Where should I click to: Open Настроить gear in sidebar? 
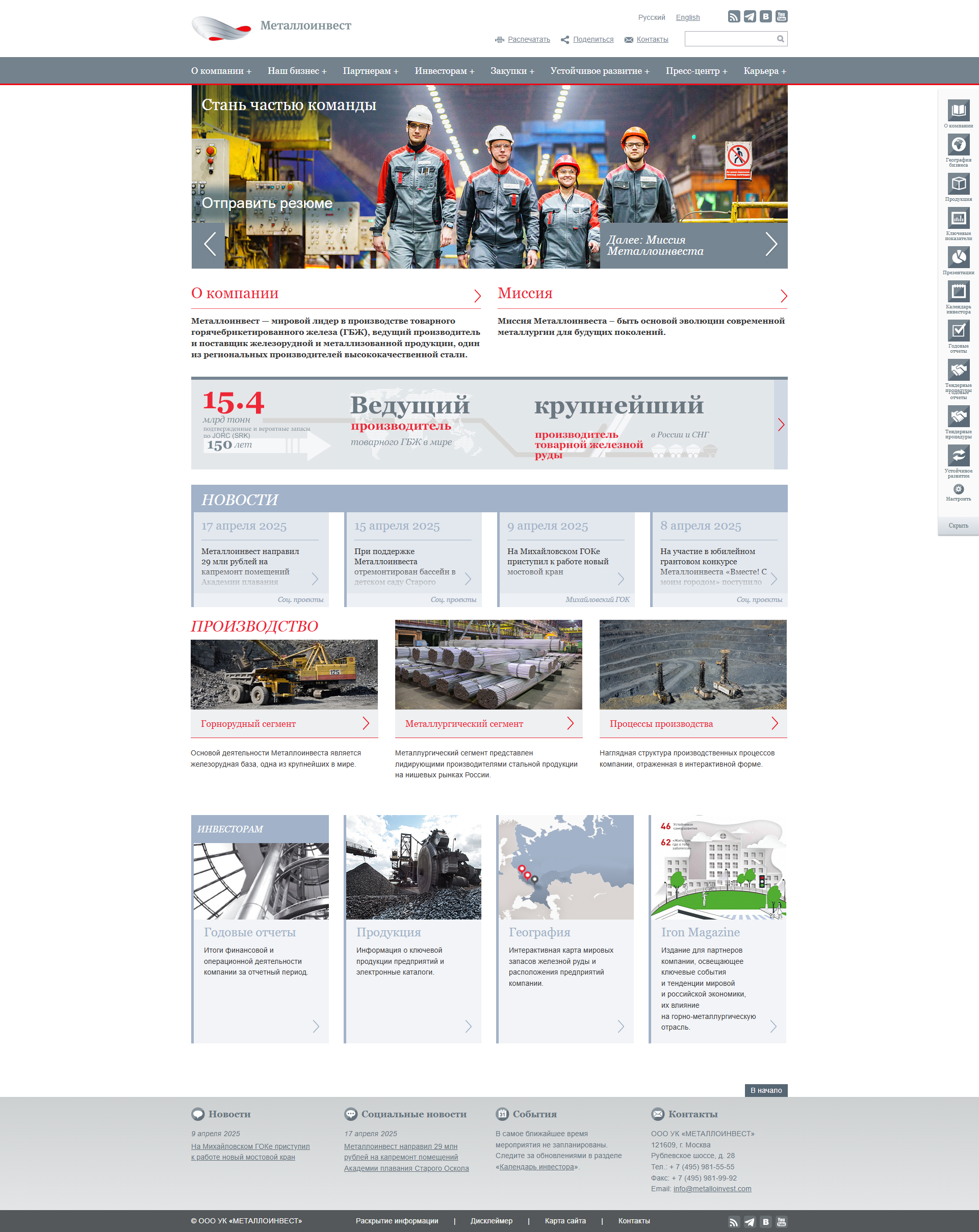coord(958,490)
